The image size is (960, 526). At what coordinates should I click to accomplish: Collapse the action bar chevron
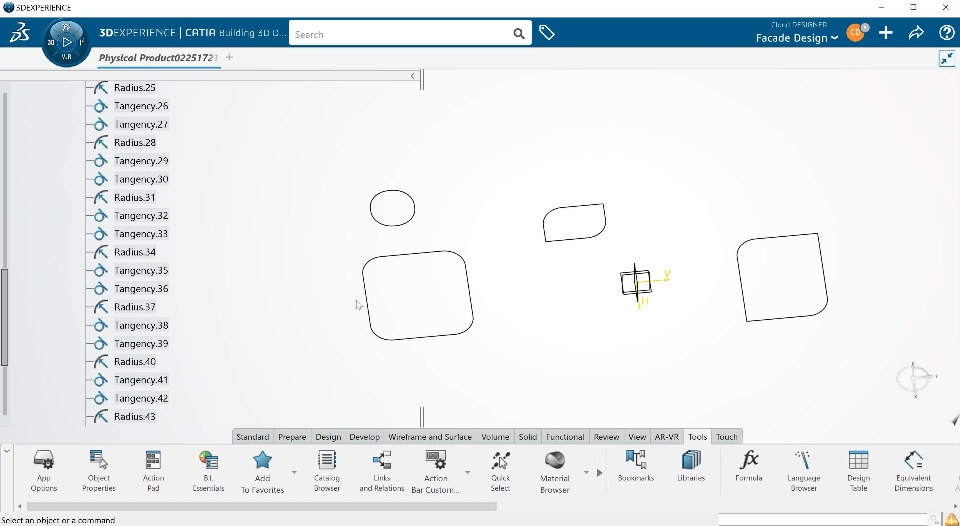pos(7,451)
